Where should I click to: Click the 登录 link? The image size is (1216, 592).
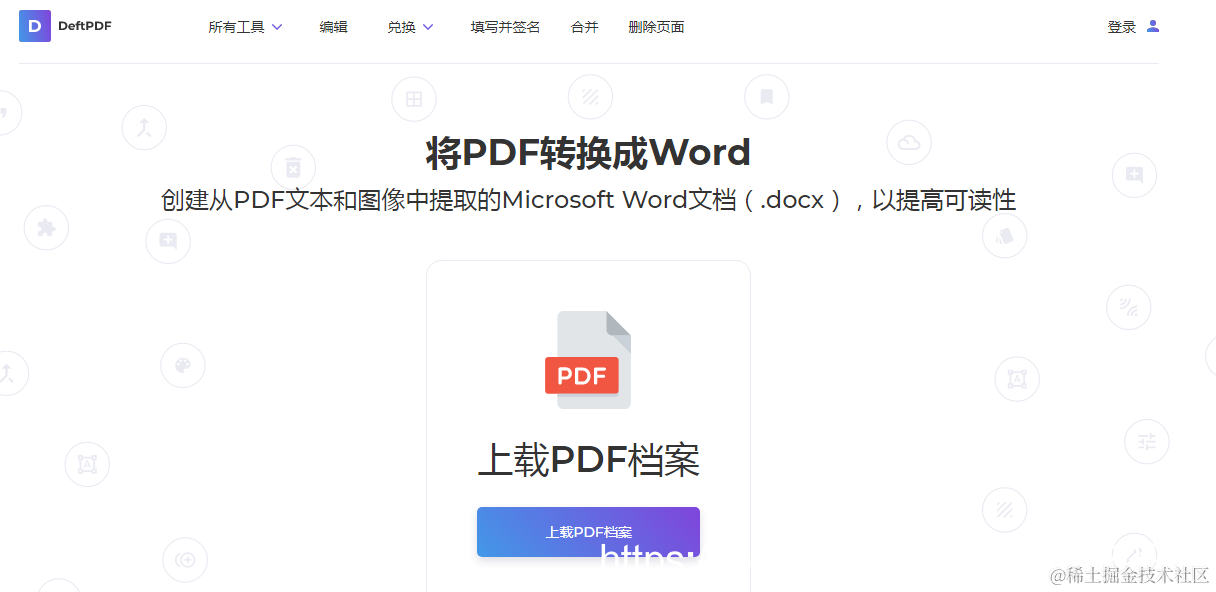(x=1121, y=28)
